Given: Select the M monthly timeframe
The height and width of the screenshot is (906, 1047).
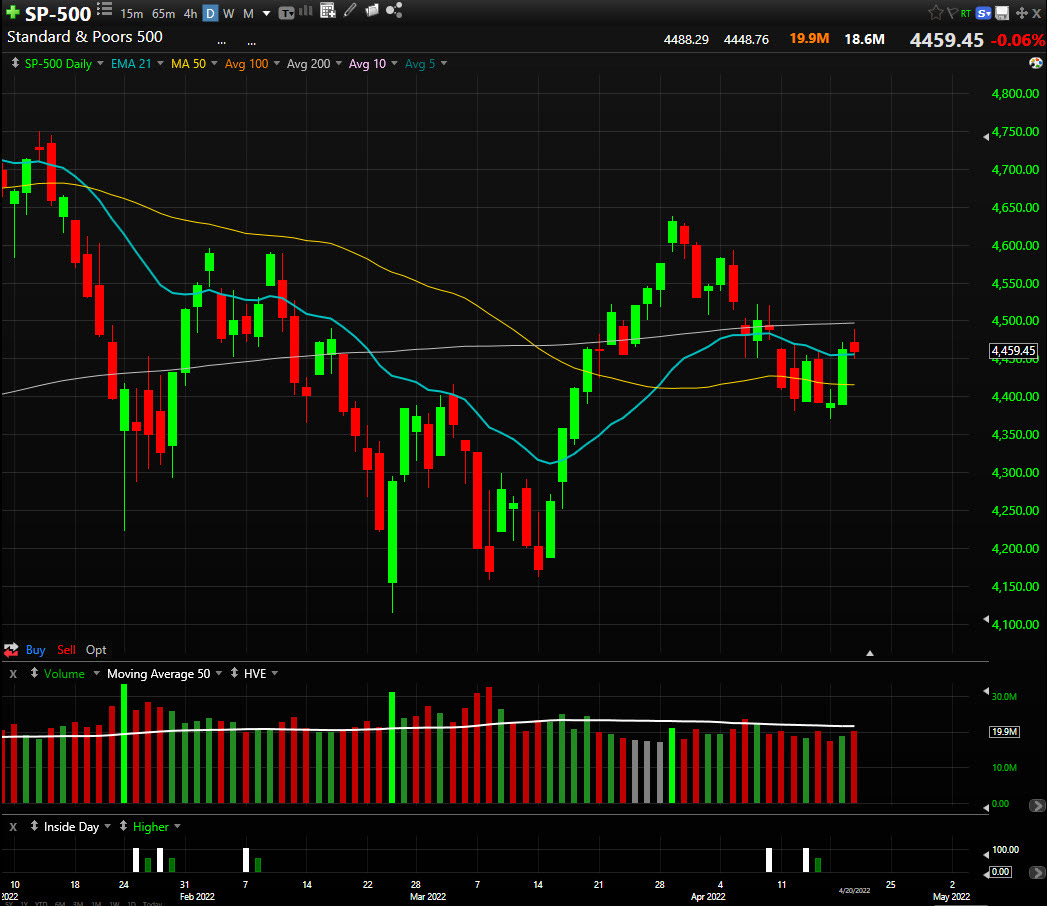Looking at the screenshot, I should (248, 13).
